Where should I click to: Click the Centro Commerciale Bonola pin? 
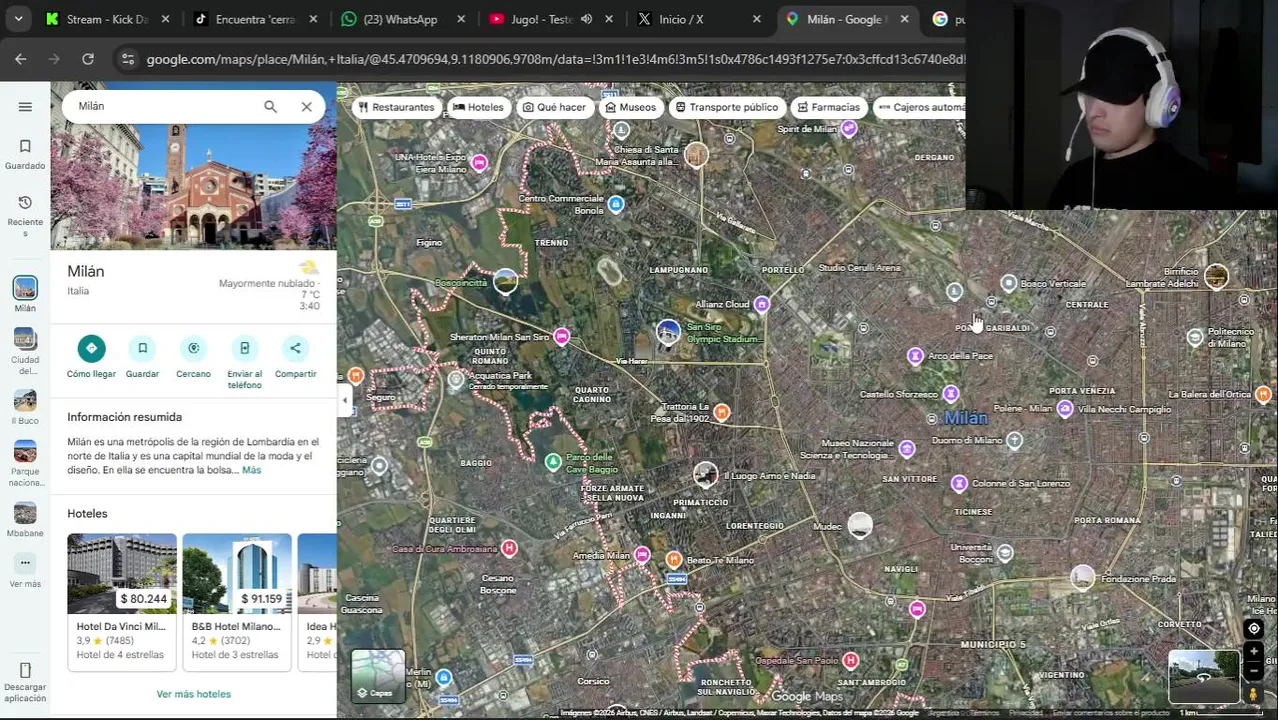click(x=616, y=204)
